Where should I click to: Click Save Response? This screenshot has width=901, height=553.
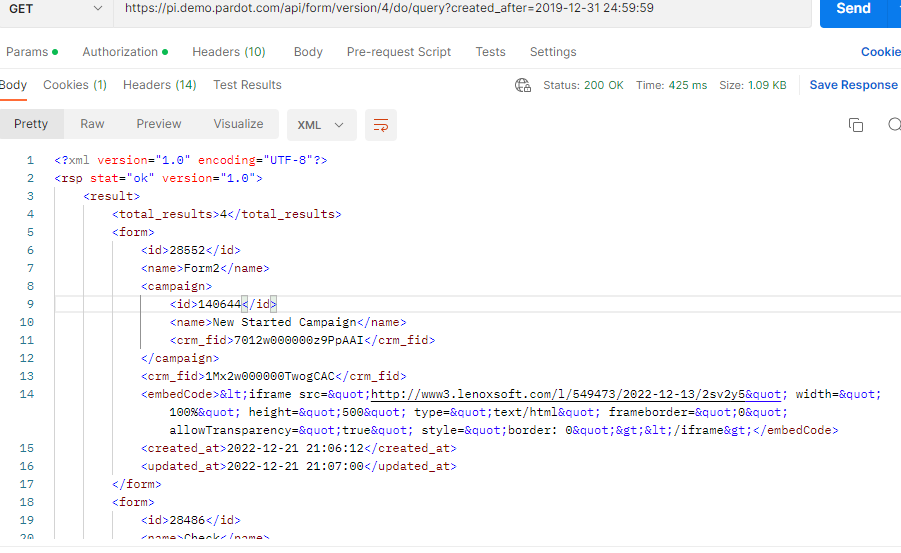point(853,85)
